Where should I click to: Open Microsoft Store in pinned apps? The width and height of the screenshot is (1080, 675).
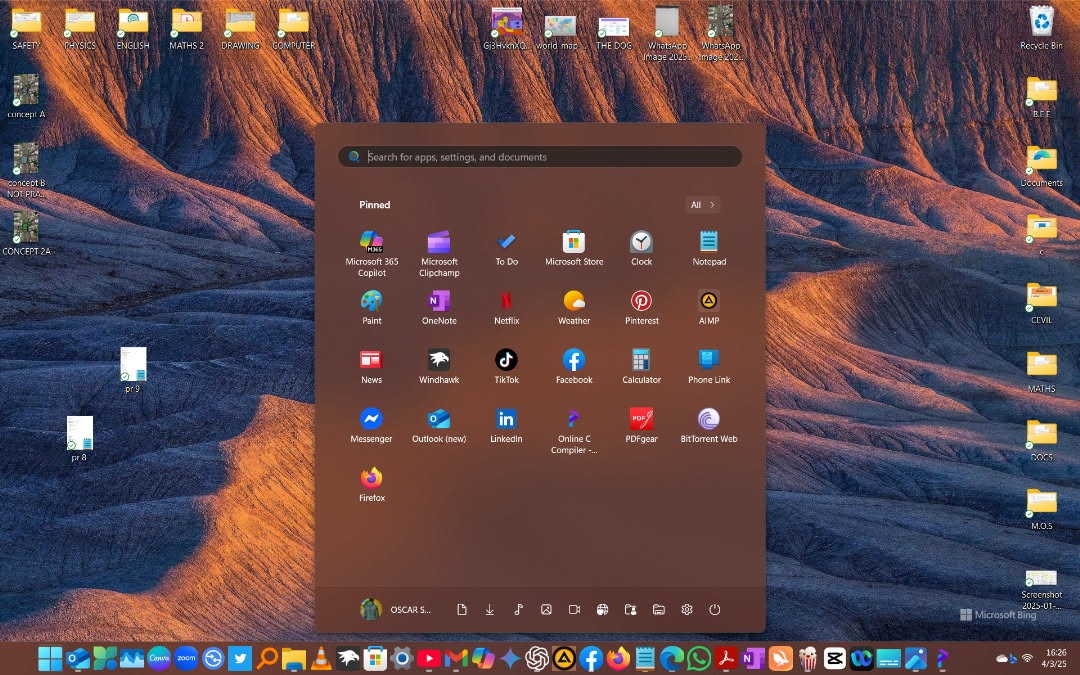(574, 248)
